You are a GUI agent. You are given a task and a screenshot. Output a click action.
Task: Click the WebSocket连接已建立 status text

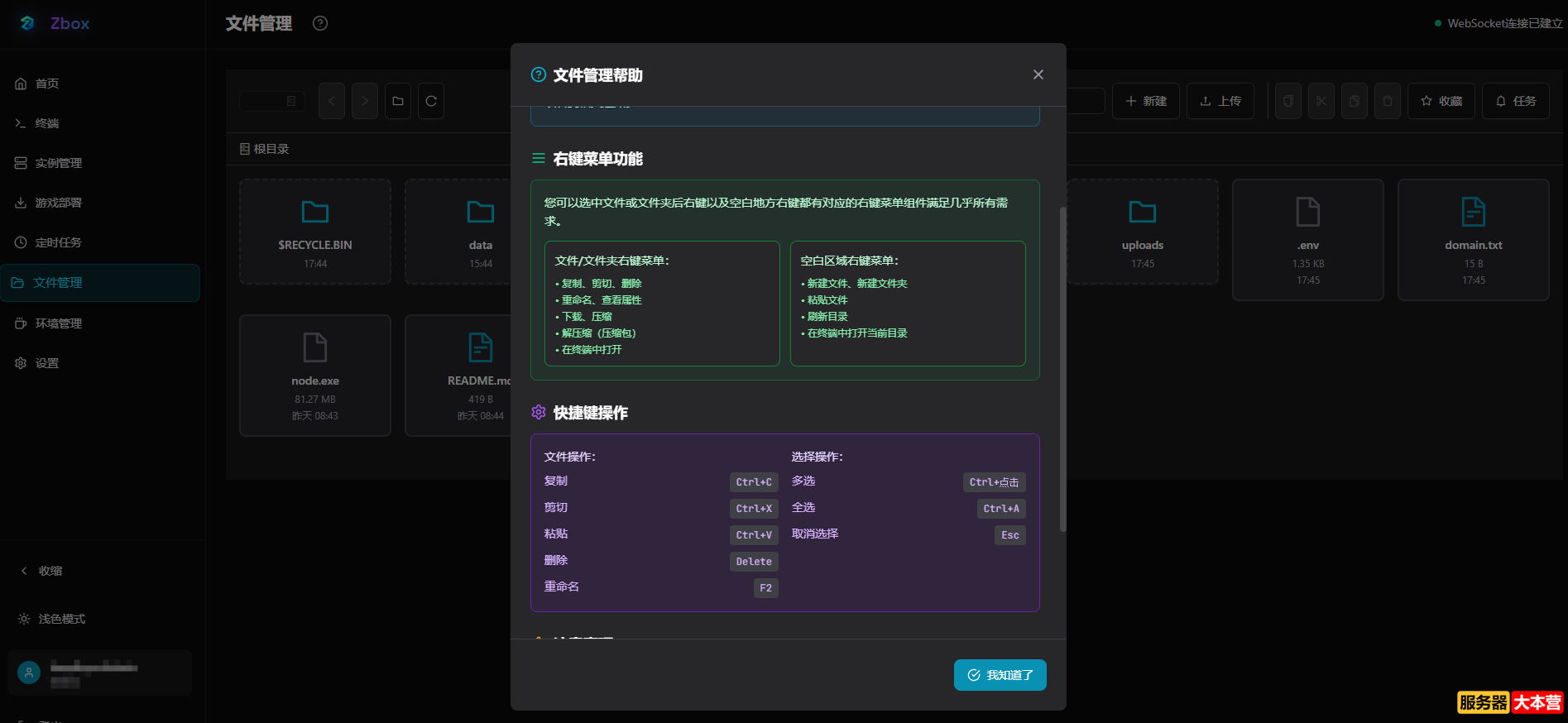click(1505, 23)
